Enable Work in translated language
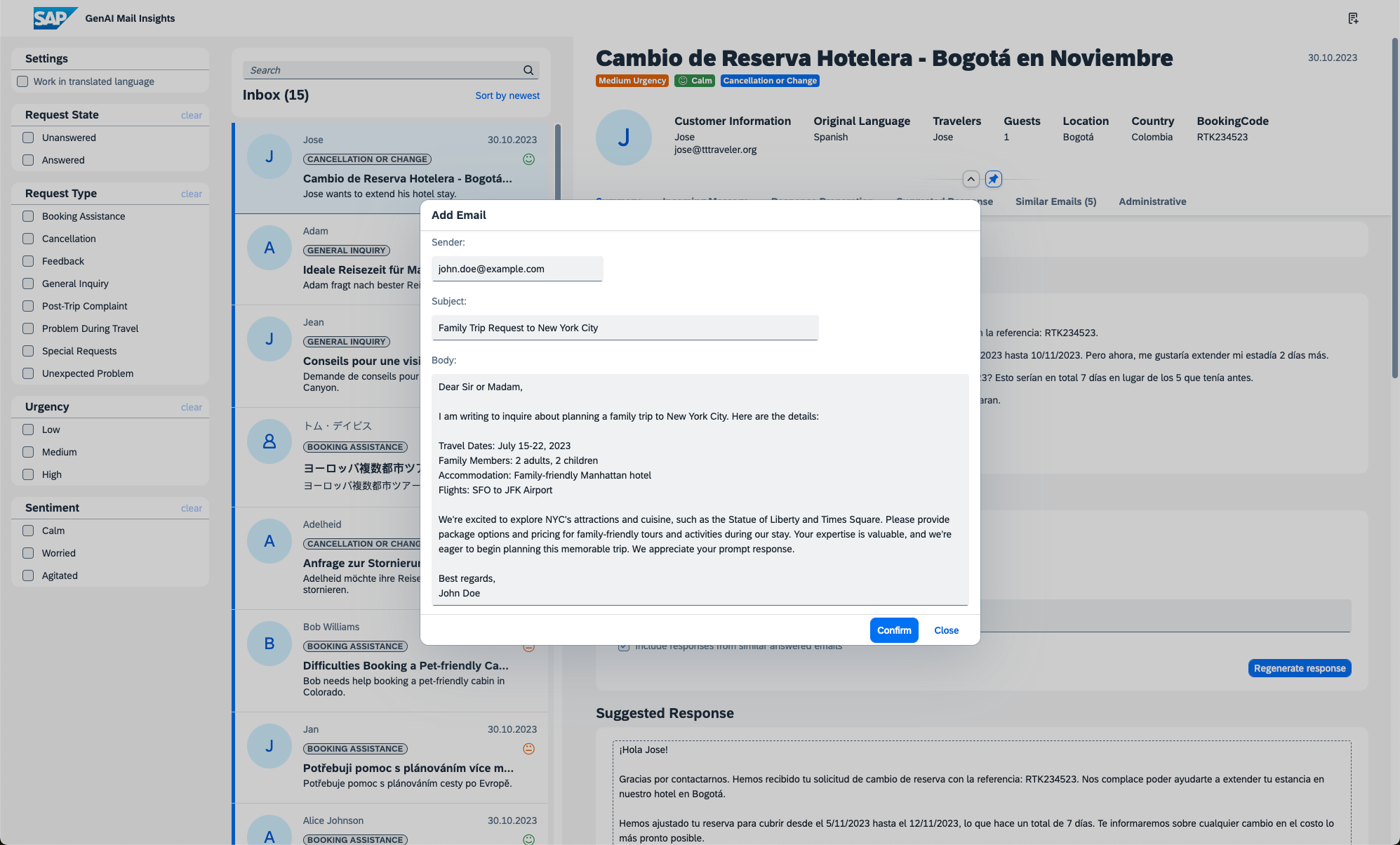 pos(23,81)
